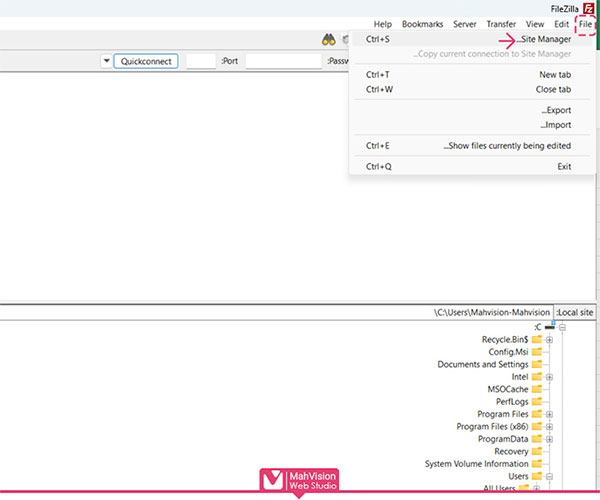This screenshot has width=600, height=500.
Task: Select Documents and Settings in tree
Action: click(x=483, y=365)
